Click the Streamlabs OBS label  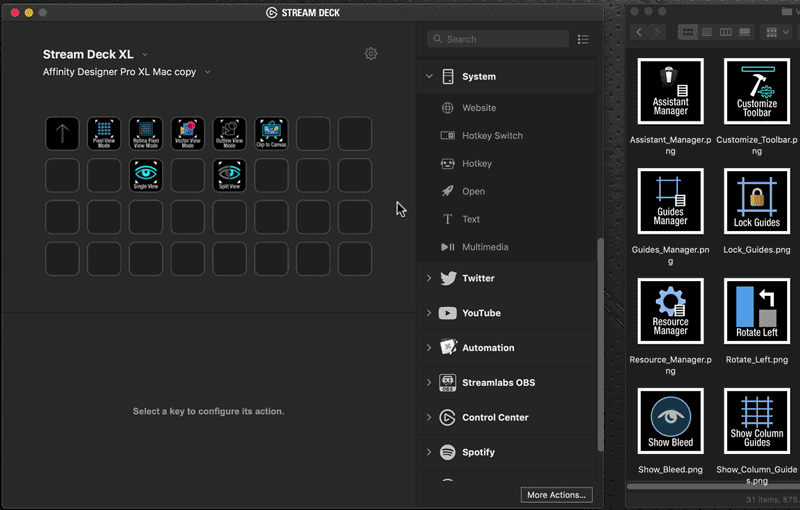click(498, 382)
